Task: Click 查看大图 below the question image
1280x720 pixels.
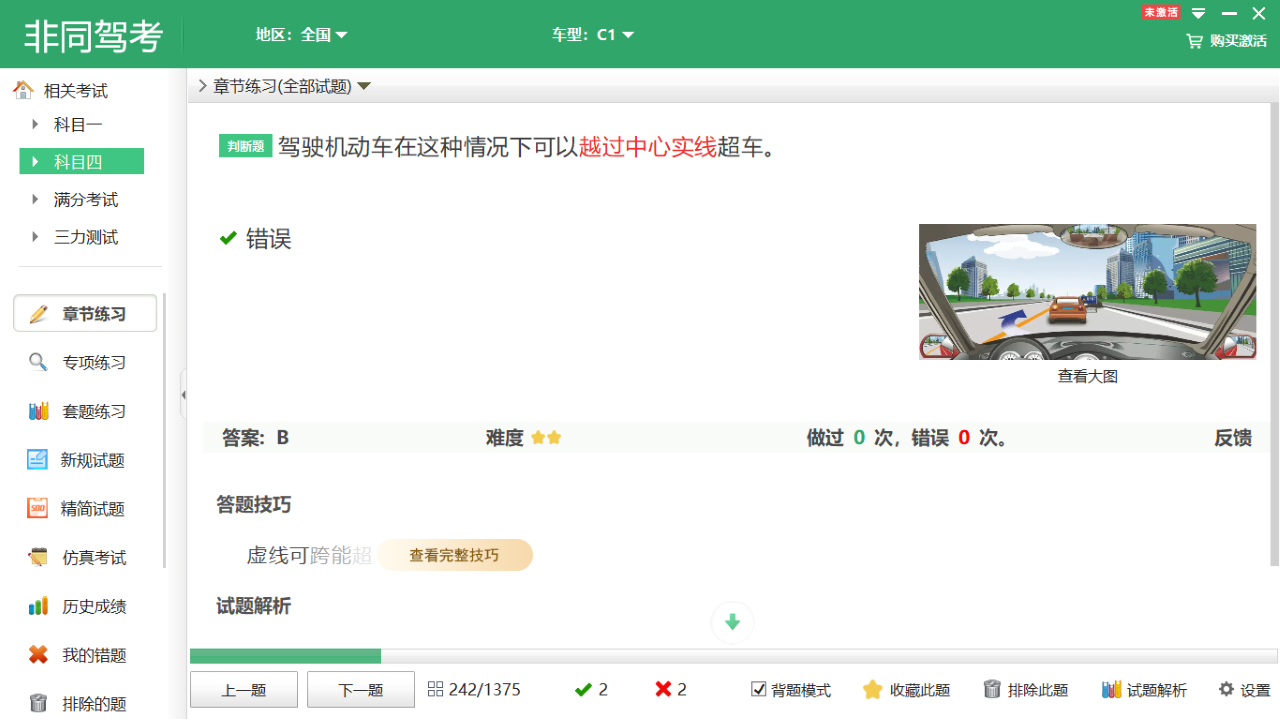Action: pos(1086,375)
